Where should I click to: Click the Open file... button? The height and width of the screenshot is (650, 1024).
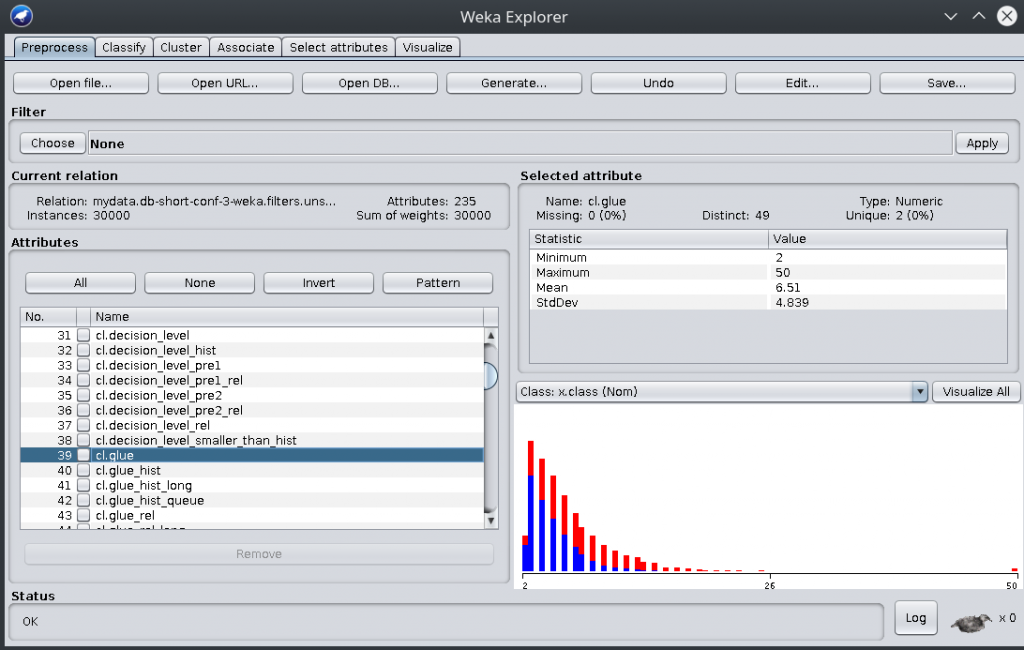pyautogui.click(x=81, y=83)
